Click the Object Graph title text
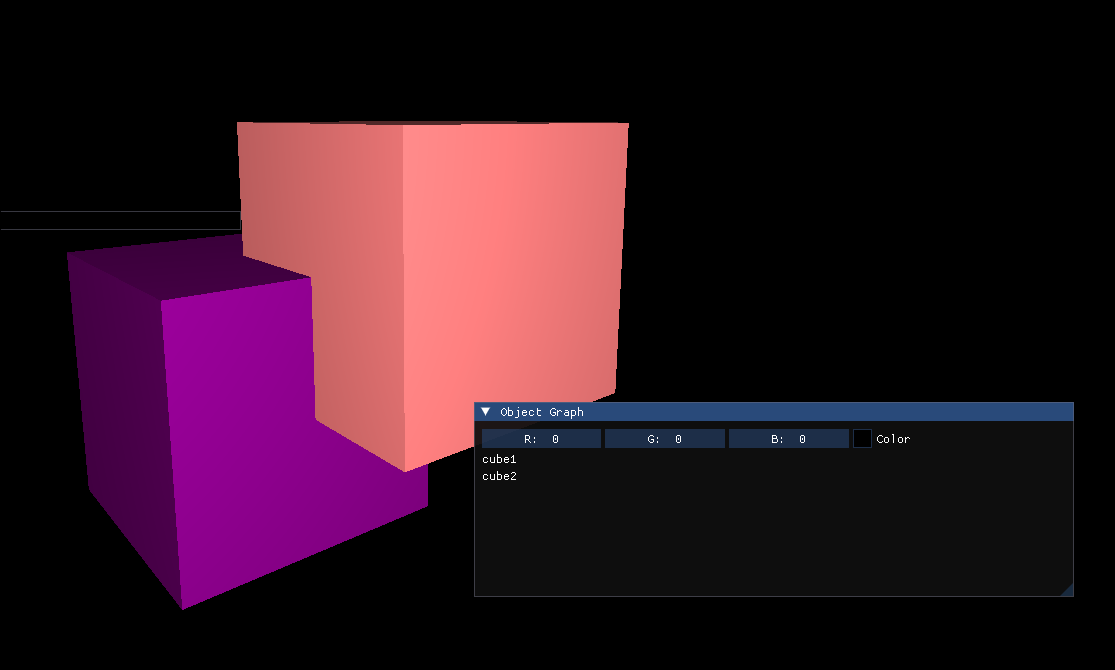Viewport: 1115px width, 670px height. click(541, 412)
